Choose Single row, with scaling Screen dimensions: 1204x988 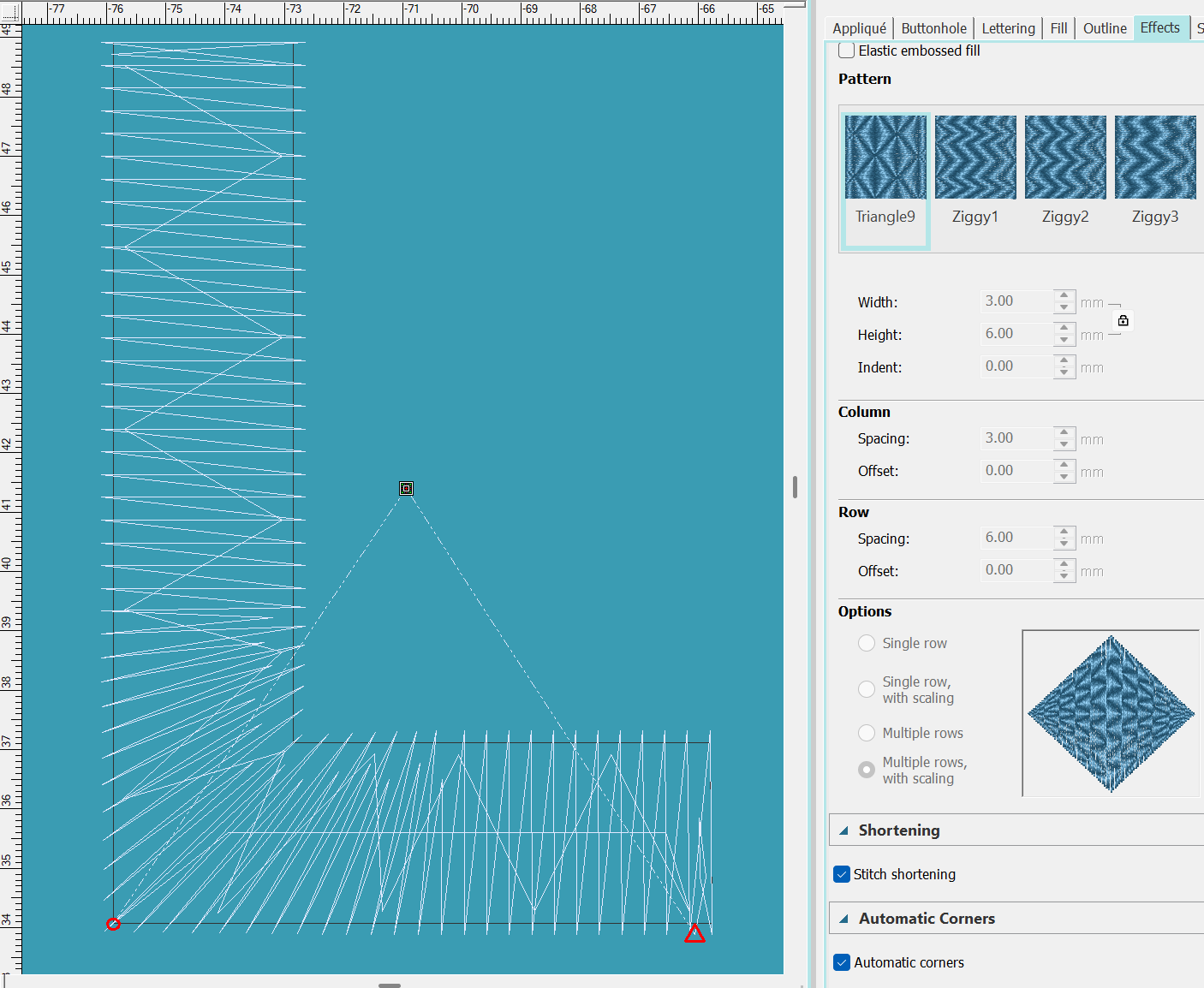pos(867,689)
